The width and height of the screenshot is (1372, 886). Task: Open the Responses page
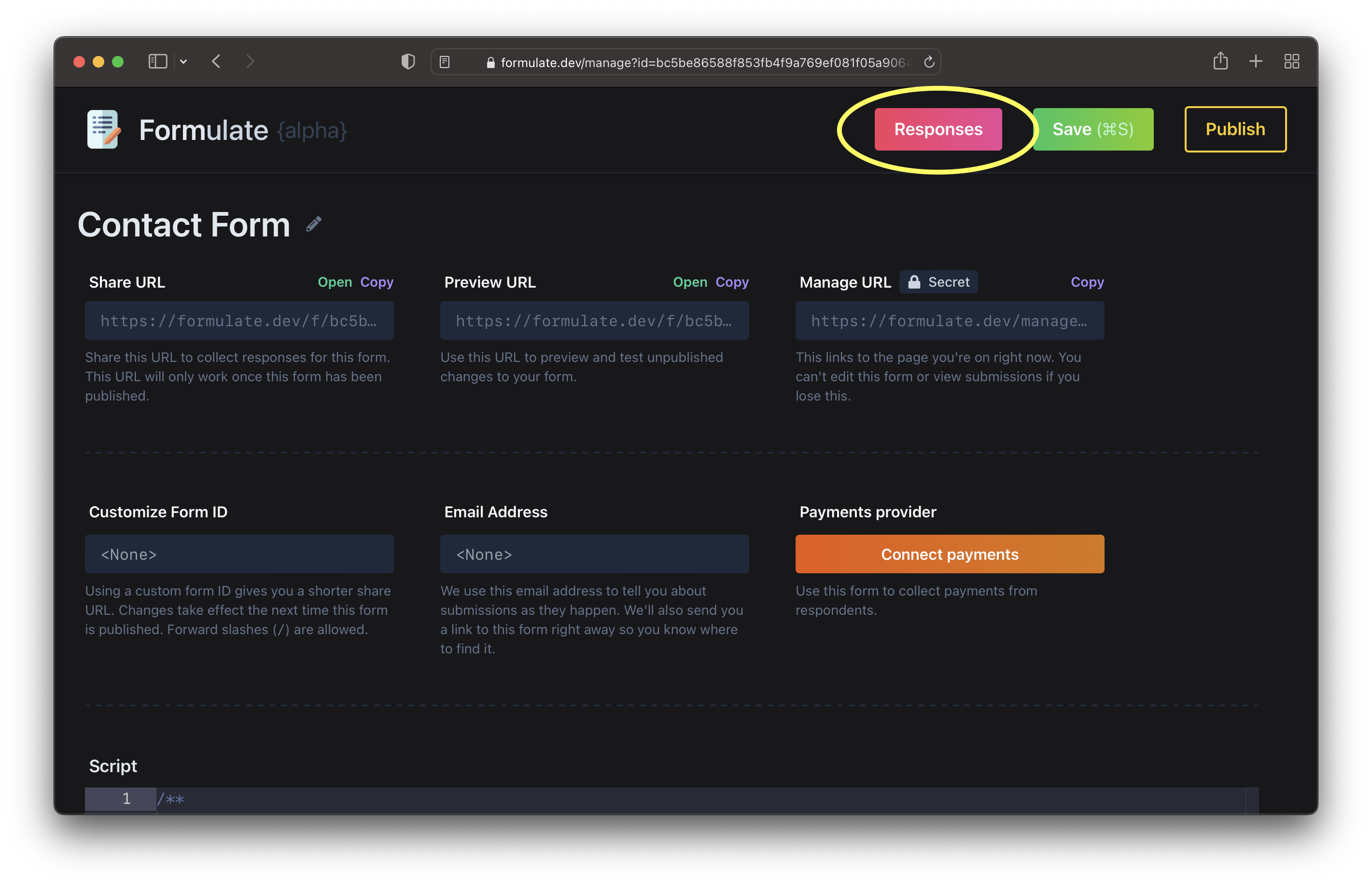coord(938,129)
